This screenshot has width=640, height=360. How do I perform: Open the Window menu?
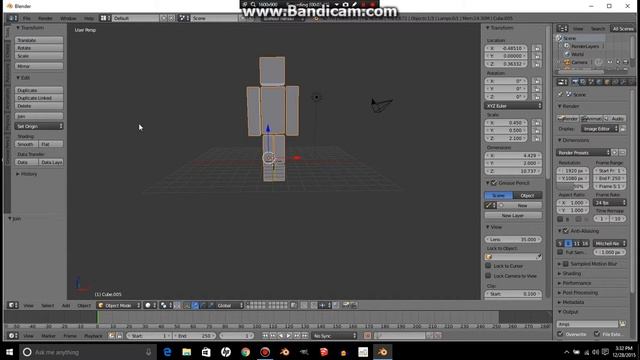click(68, 18)
